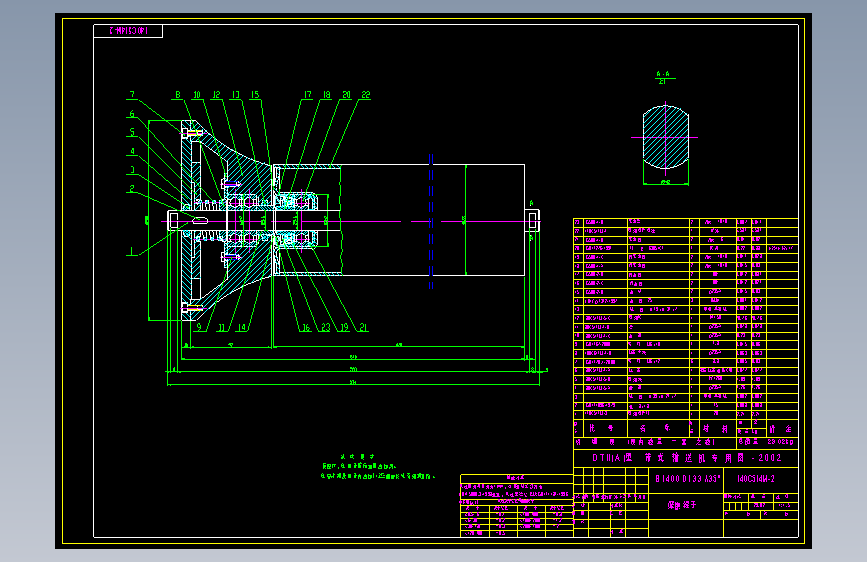
Task: Click part callout number 7
Action: tap(132, 95)
